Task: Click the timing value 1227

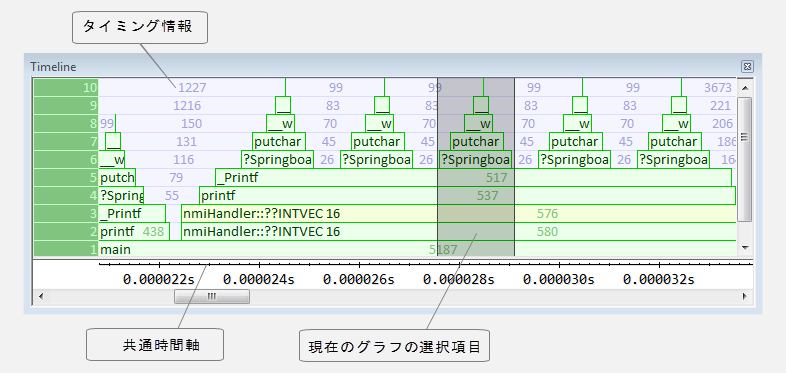Action: point(192,88)
